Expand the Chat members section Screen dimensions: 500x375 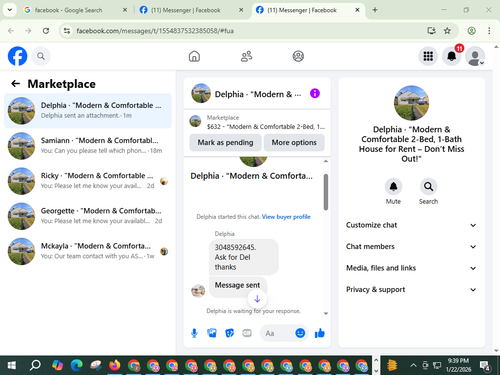411,247
